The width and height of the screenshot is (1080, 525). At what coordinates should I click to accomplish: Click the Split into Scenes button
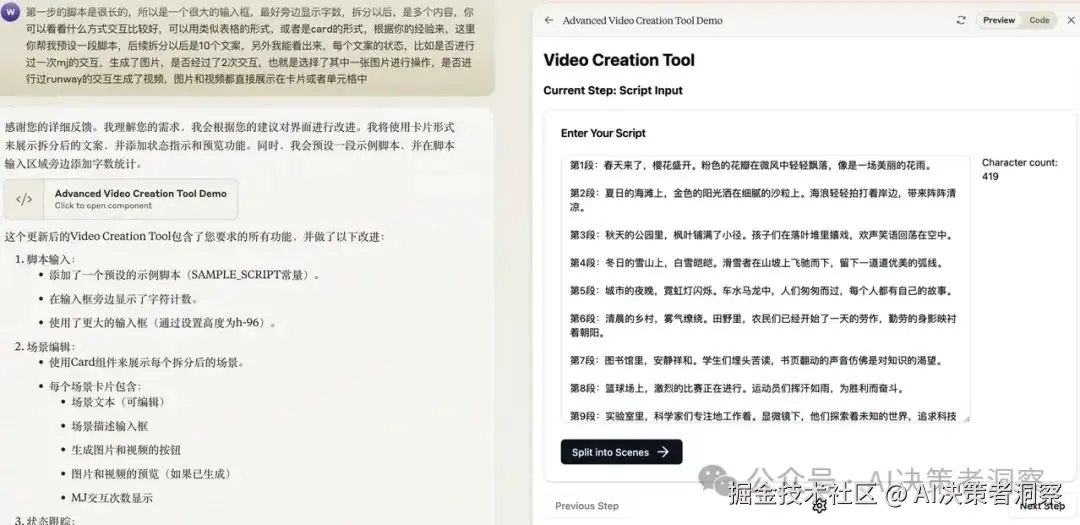(x=621, y=452)
